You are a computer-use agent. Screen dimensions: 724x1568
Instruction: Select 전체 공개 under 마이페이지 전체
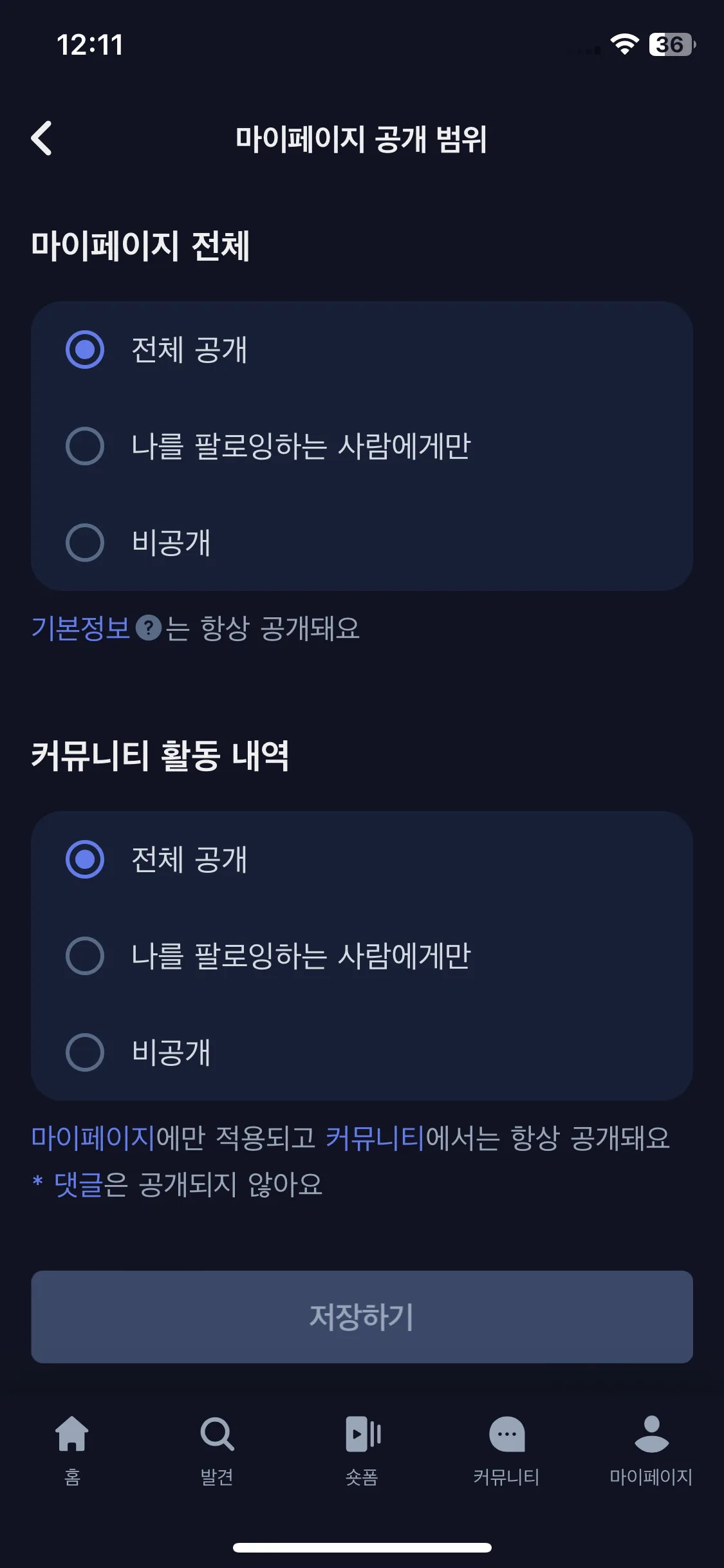coord(362,350)
